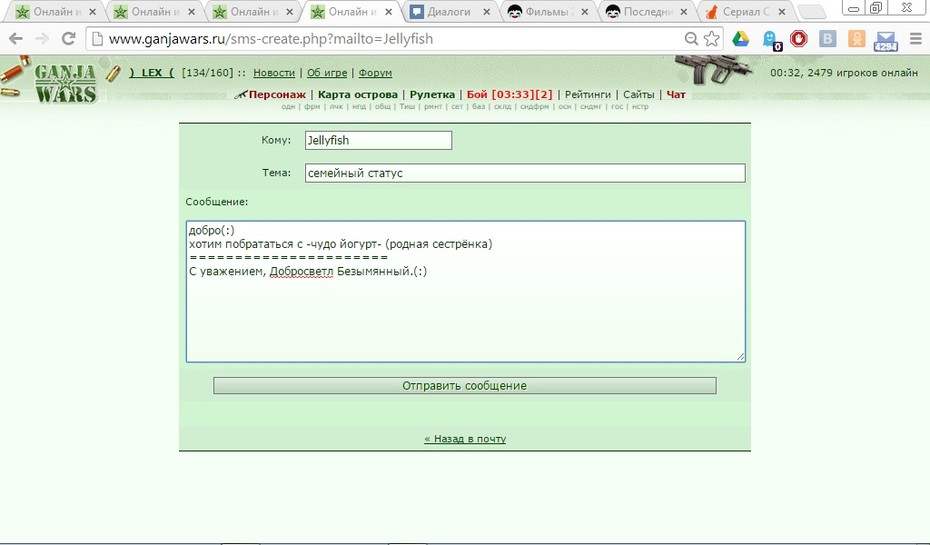Open Карта острова menu item

(358, 94)
